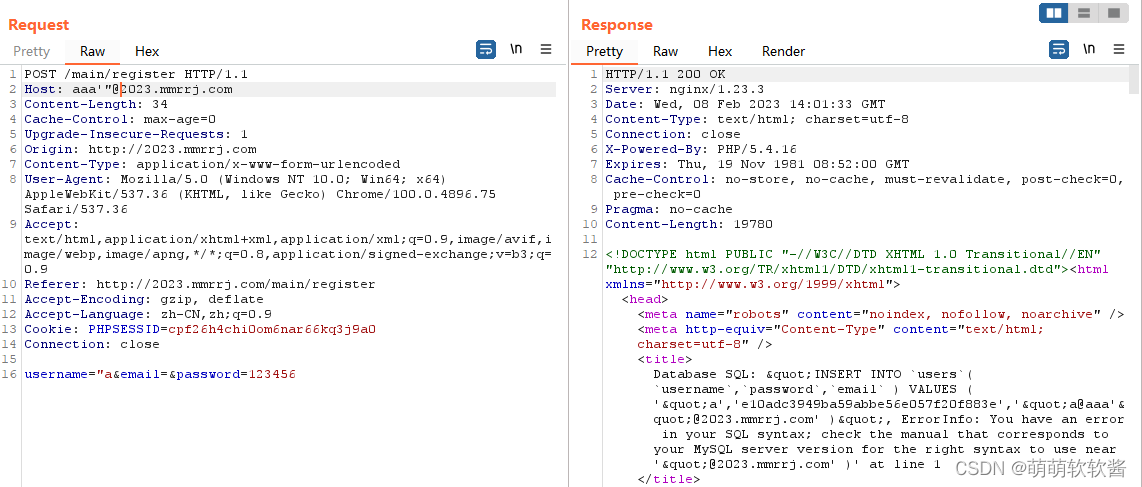Click the Date: Wed, 08 Feb 2023 header
The image size is (1142, 487).
746,104
